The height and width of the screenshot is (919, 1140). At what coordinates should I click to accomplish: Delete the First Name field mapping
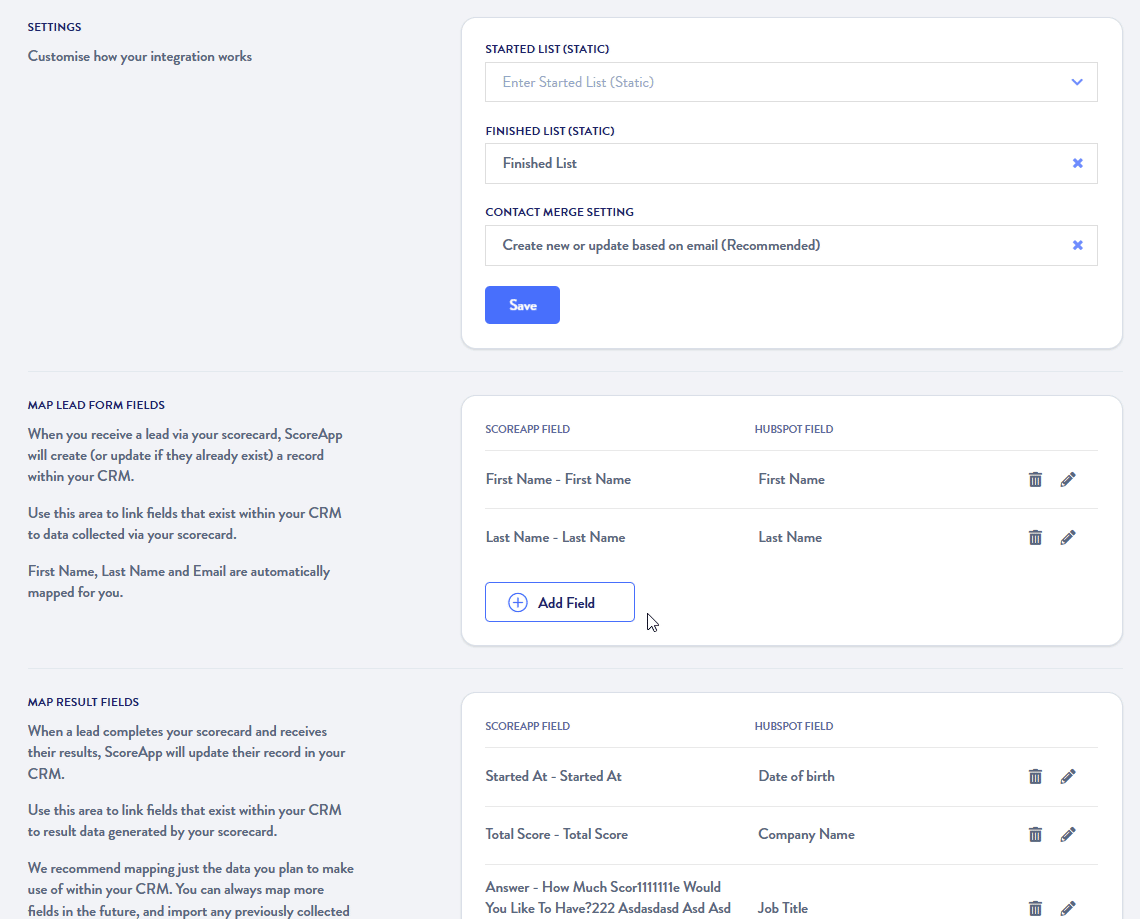[1035, 479]
